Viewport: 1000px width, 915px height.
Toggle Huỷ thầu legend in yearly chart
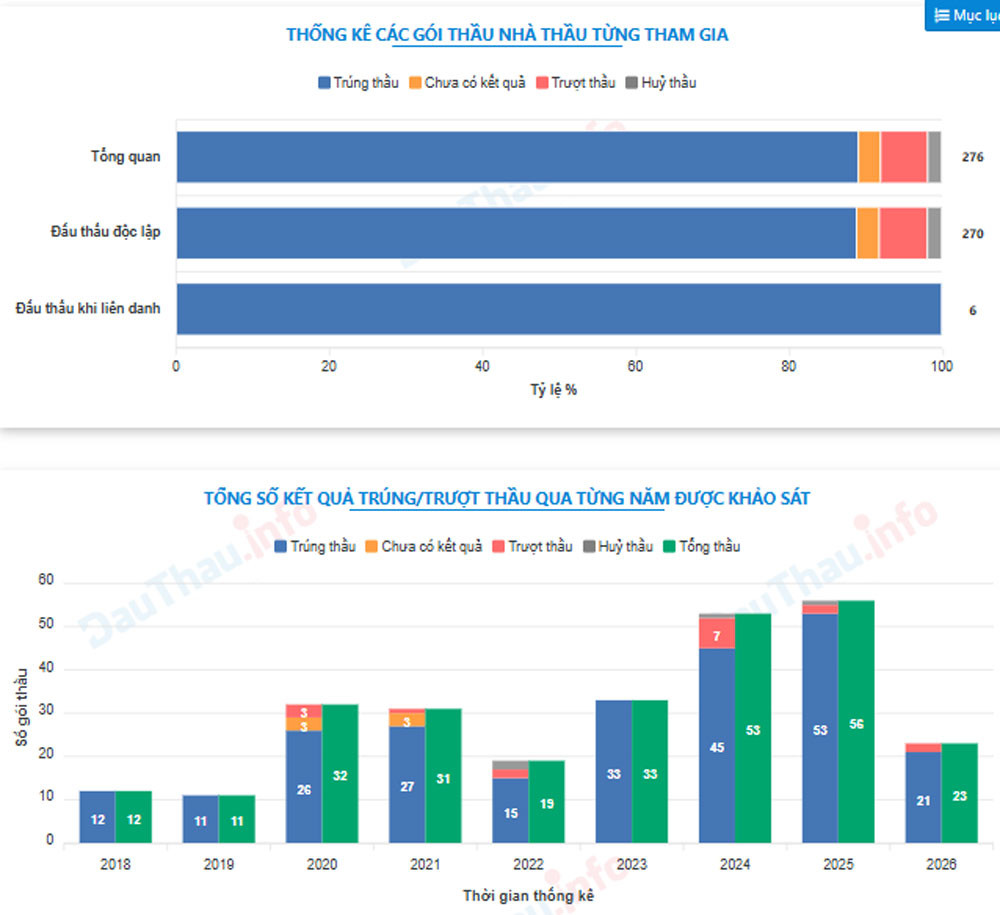coord(618,546)
